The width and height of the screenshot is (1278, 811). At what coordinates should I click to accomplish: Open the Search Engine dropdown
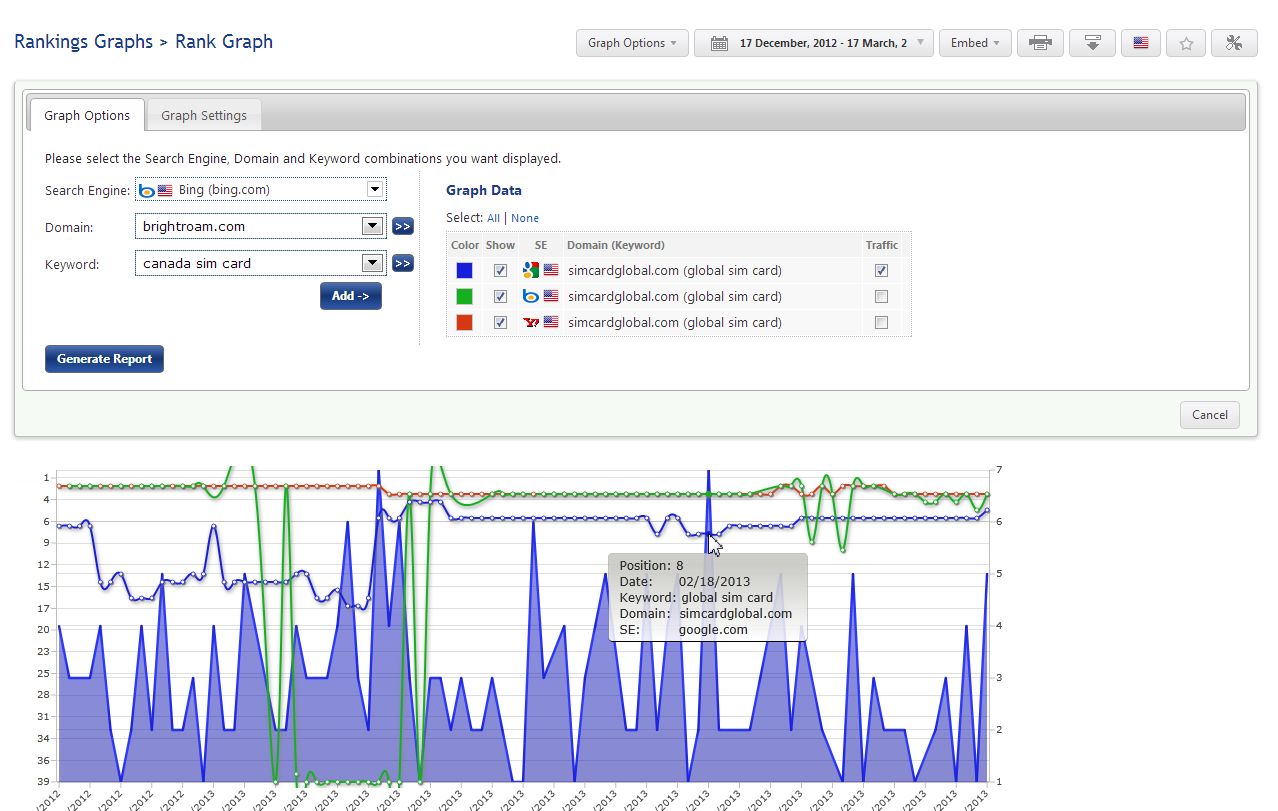[374, 189]
